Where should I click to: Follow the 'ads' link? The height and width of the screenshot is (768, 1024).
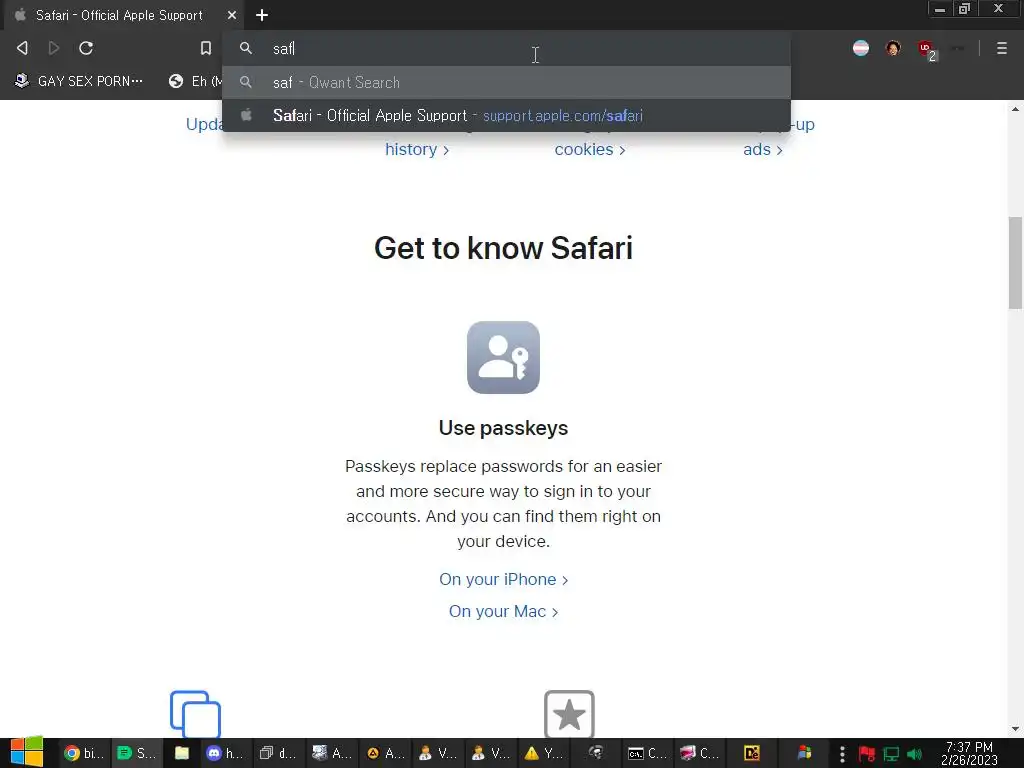pos(762,150)
